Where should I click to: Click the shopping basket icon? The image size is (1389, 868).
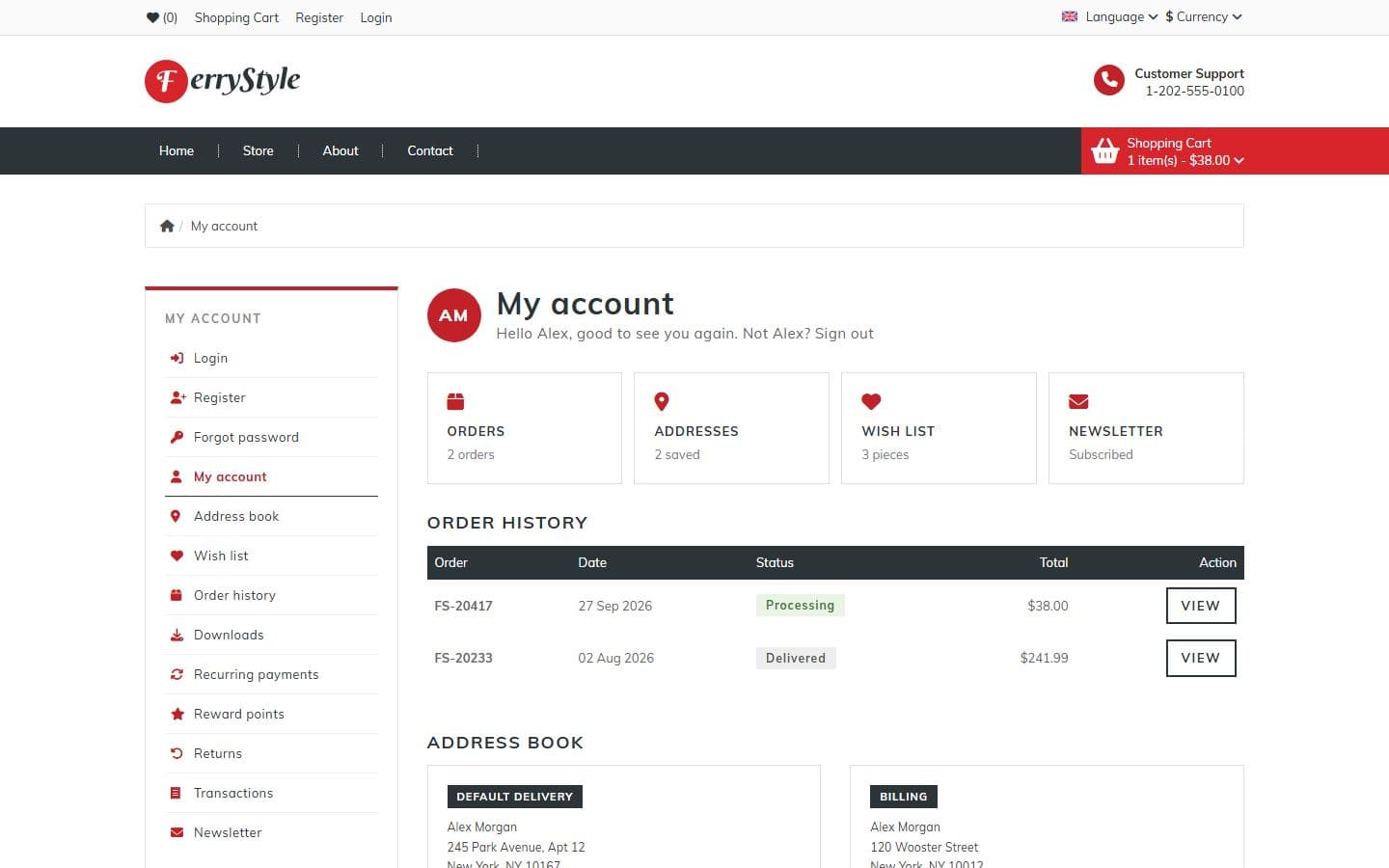pos(1104,150)
